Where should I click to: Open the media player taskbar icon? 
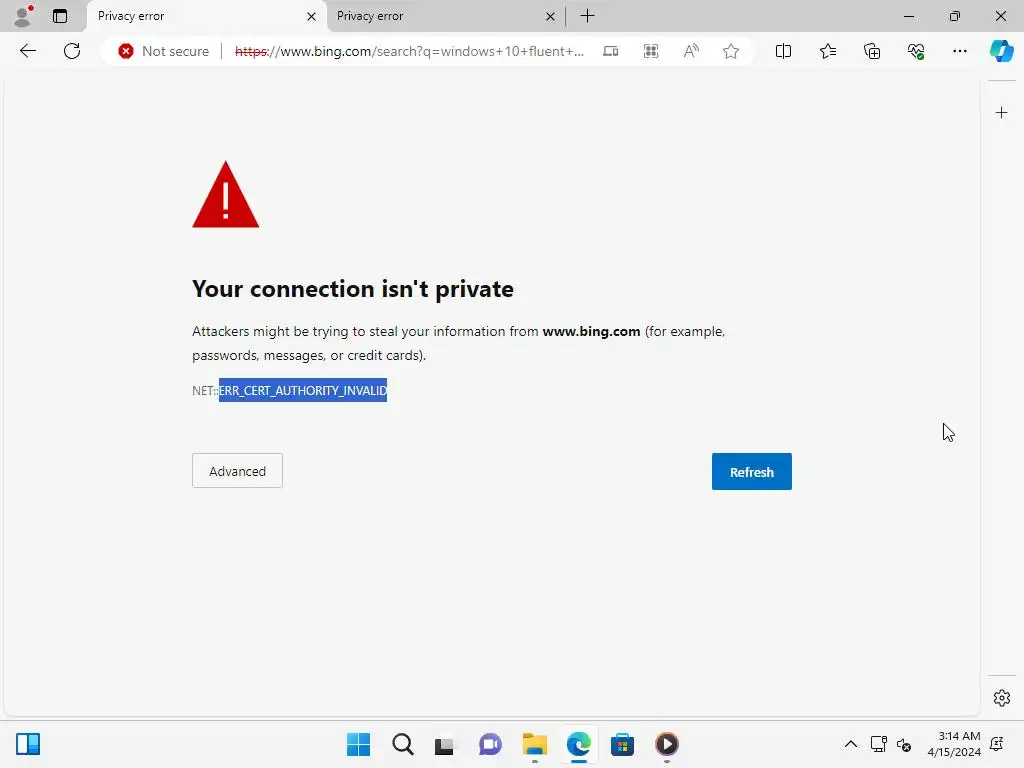[667, 744]
